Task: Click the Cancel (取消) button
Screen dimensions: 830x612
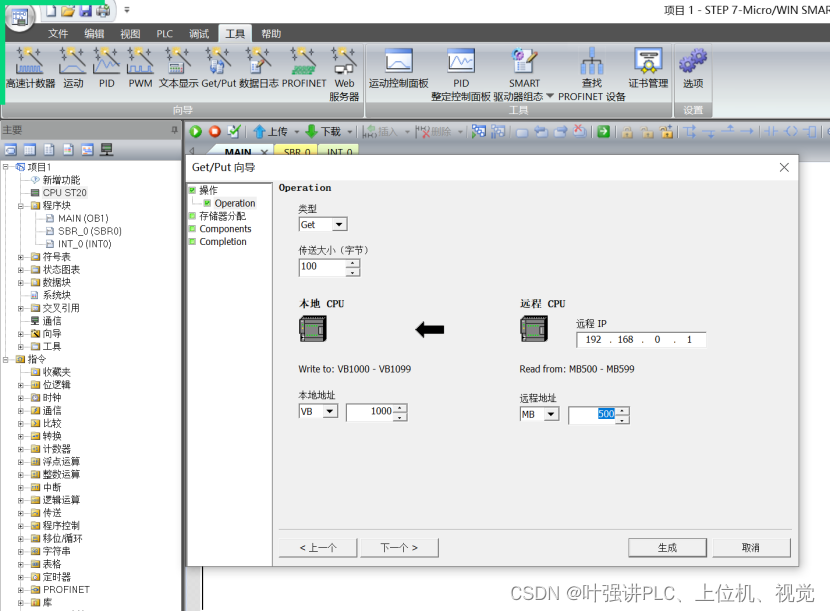Action: pos(751,547)
